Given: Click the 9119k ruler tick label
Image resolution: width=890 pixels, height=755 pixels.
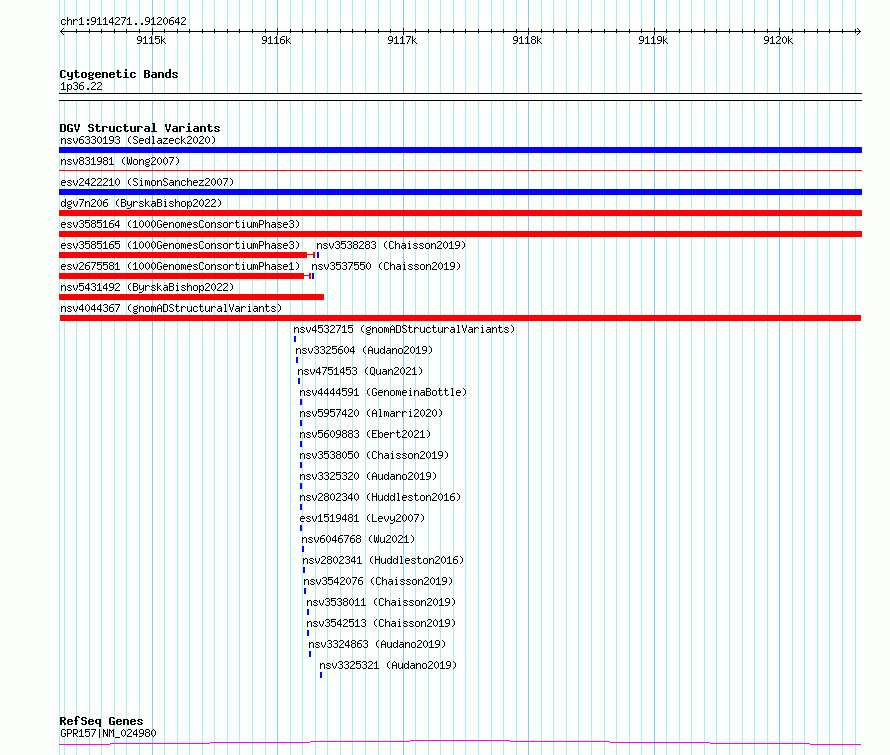Looking at the screenshot, I should point(653,40).
